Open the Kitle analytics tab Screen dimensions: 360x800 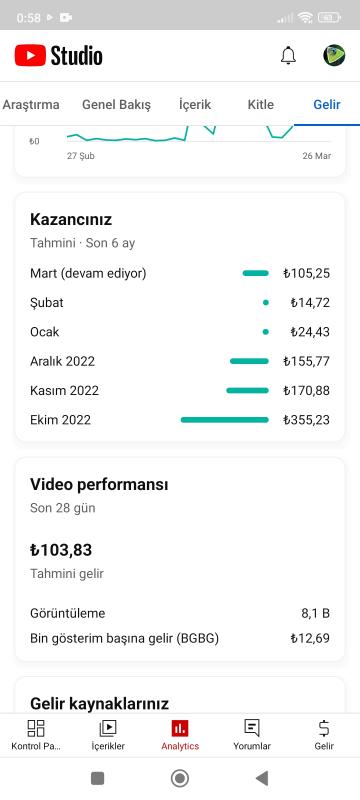pos(261,105)
